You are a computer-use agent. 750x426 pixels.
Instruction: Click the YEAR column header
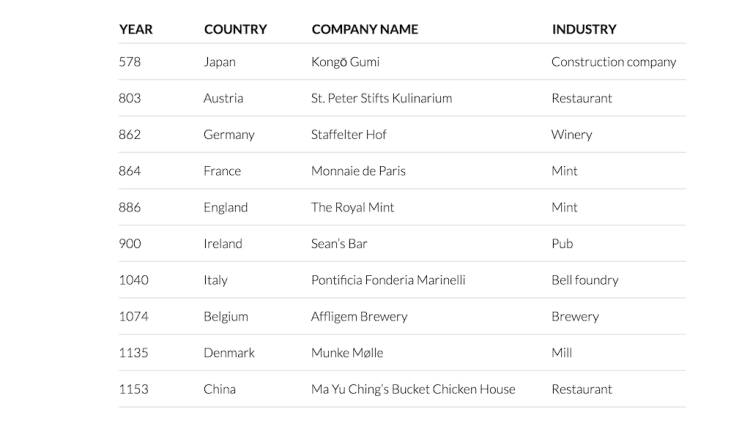point(136,29)
